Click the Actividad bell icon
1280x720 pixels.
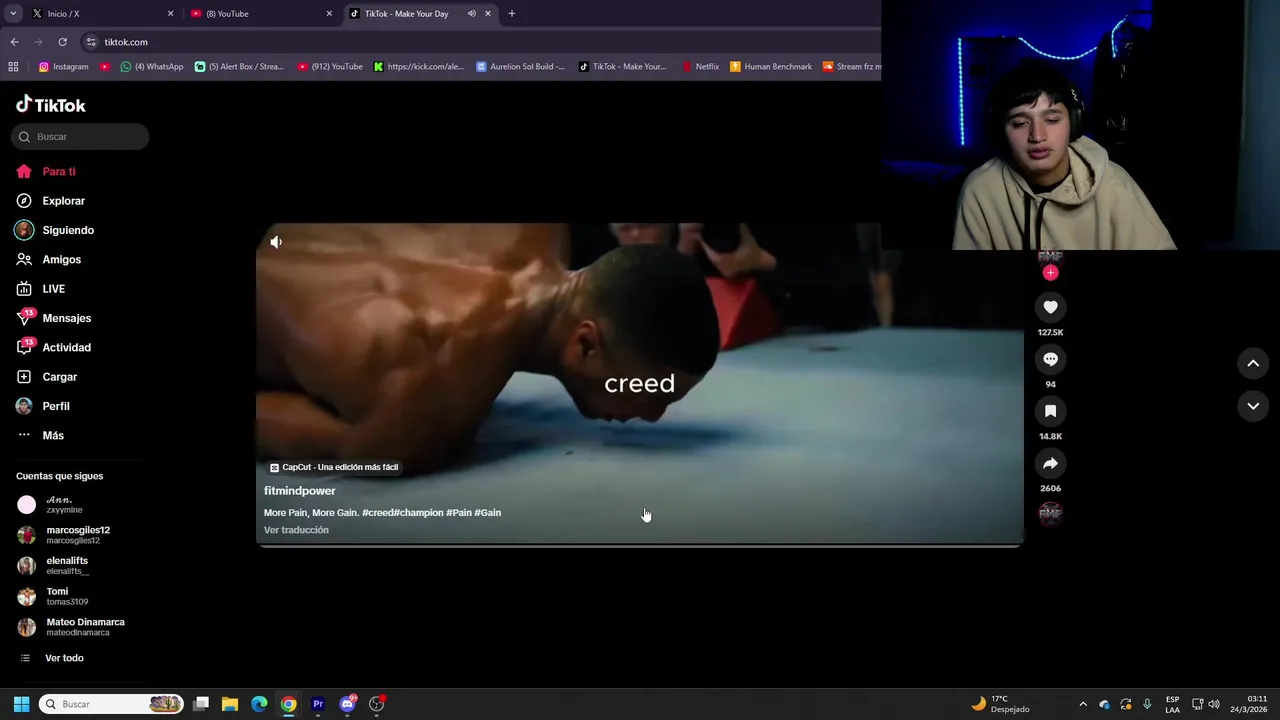(24, 347)
